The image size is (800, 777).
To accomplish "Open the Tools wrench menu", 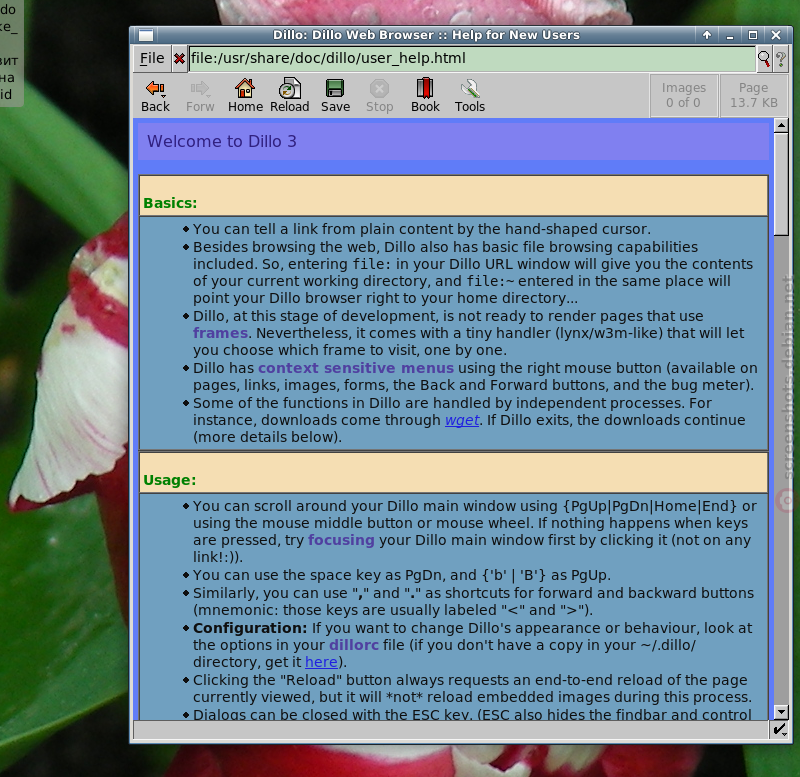I will pos(470,96).
